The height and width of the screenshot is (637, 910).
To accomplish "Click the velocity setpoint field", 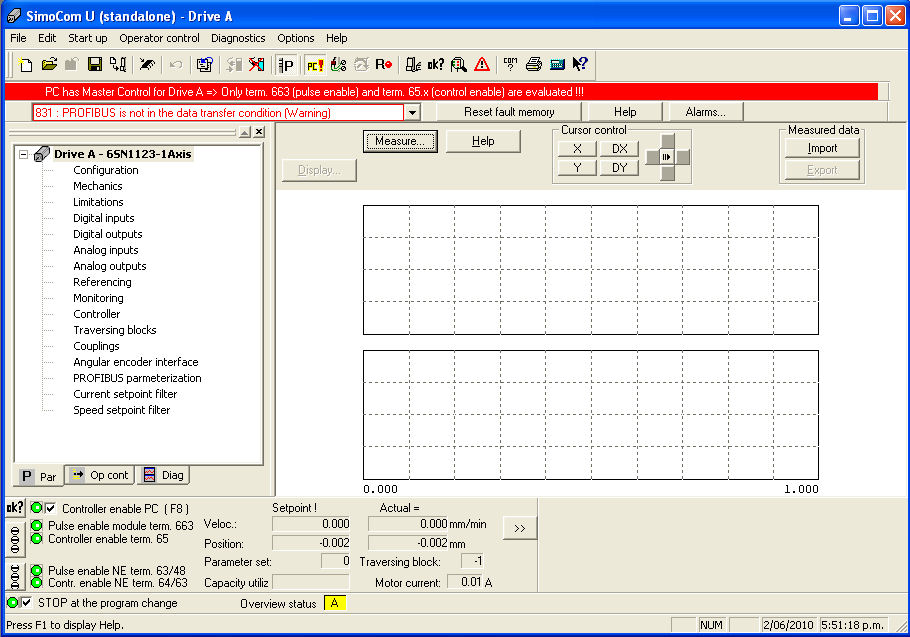I will pyautogui.click(x=311, y=524).
